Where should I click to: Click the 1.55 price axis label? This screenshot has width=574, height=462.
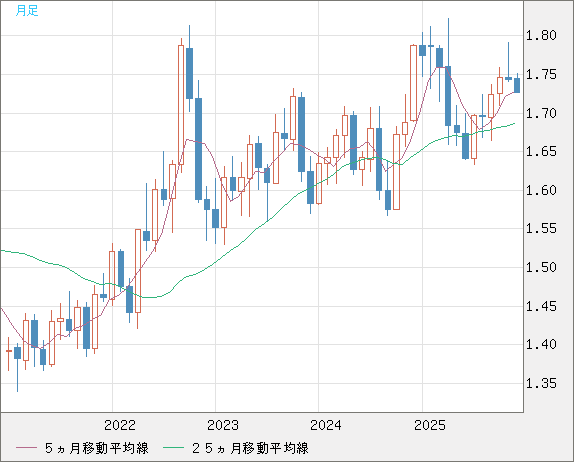(541, 229)
